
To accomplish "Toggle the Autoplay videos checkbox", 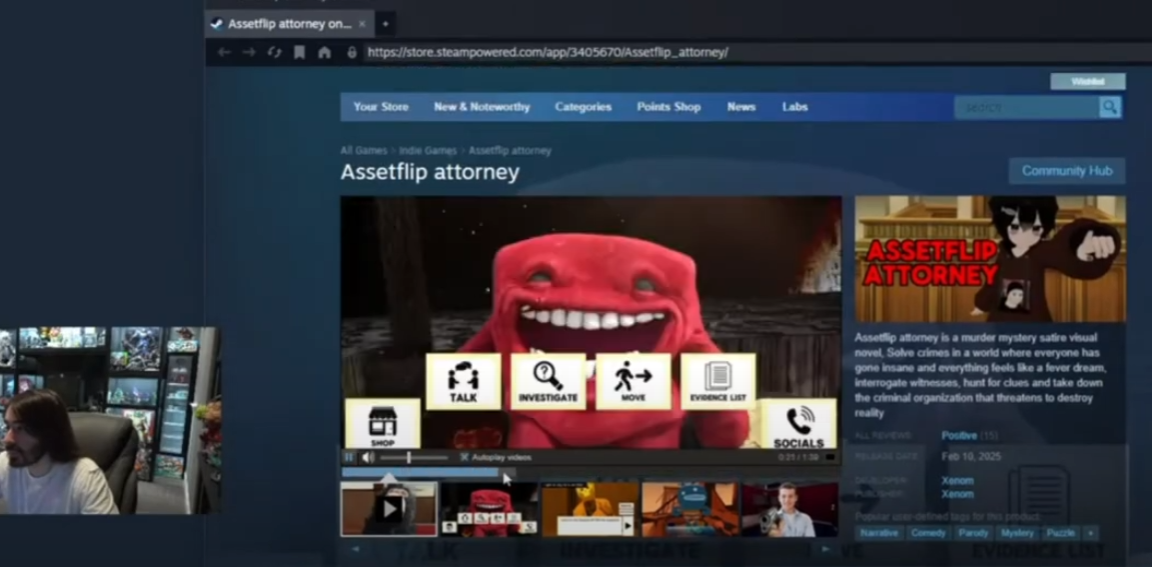I will (x=464, y=458).
